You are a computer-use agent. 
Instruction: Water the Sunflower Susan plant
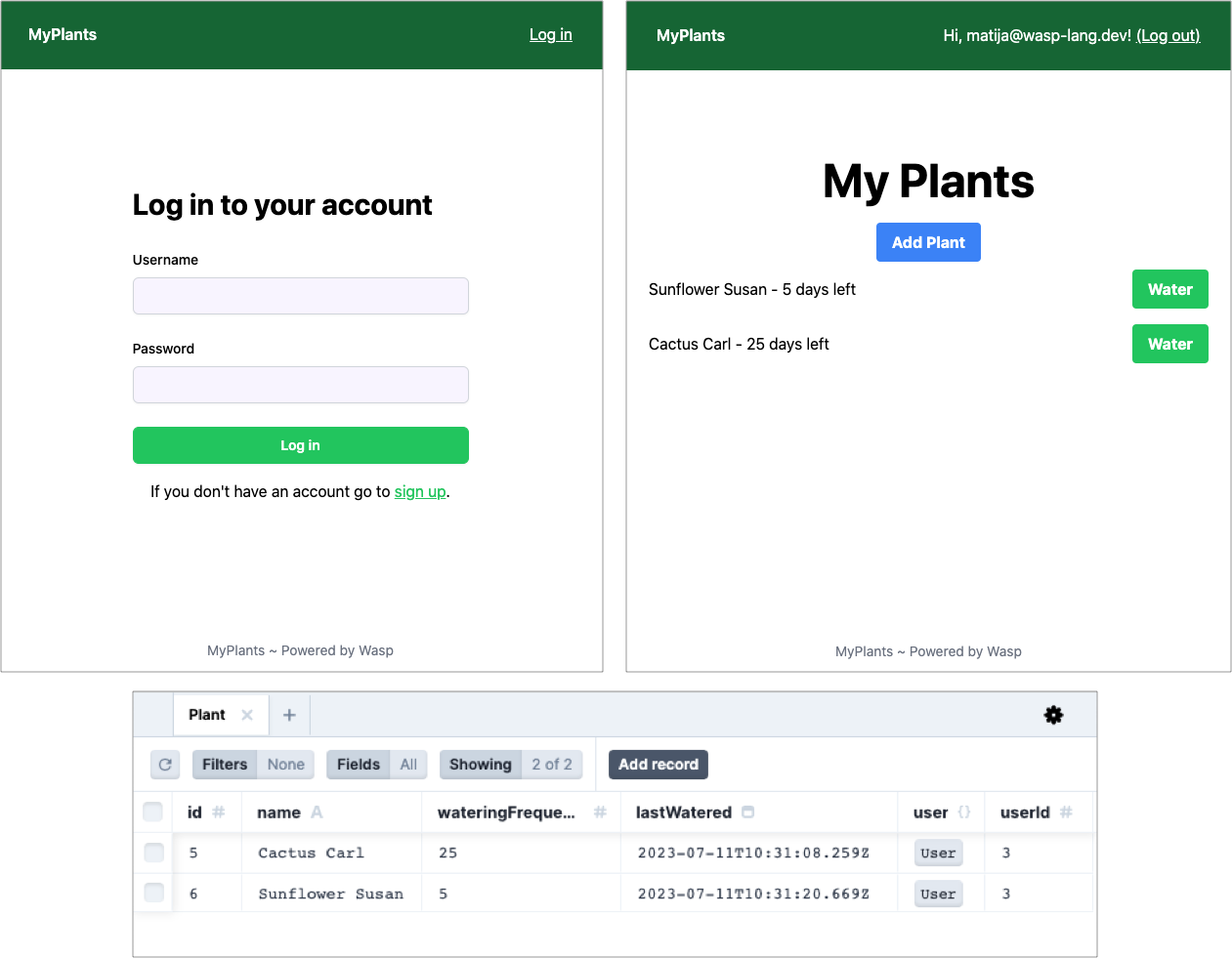click(x=1169, y=289)
